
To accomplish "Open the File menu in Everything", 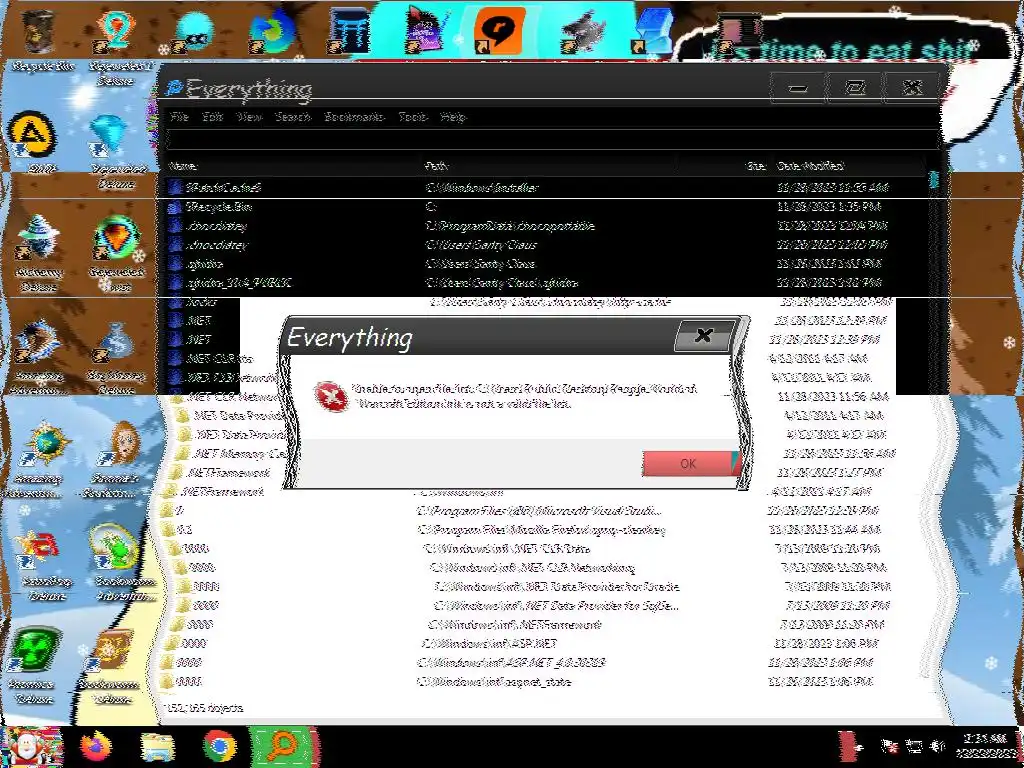I will click(179, 116).
